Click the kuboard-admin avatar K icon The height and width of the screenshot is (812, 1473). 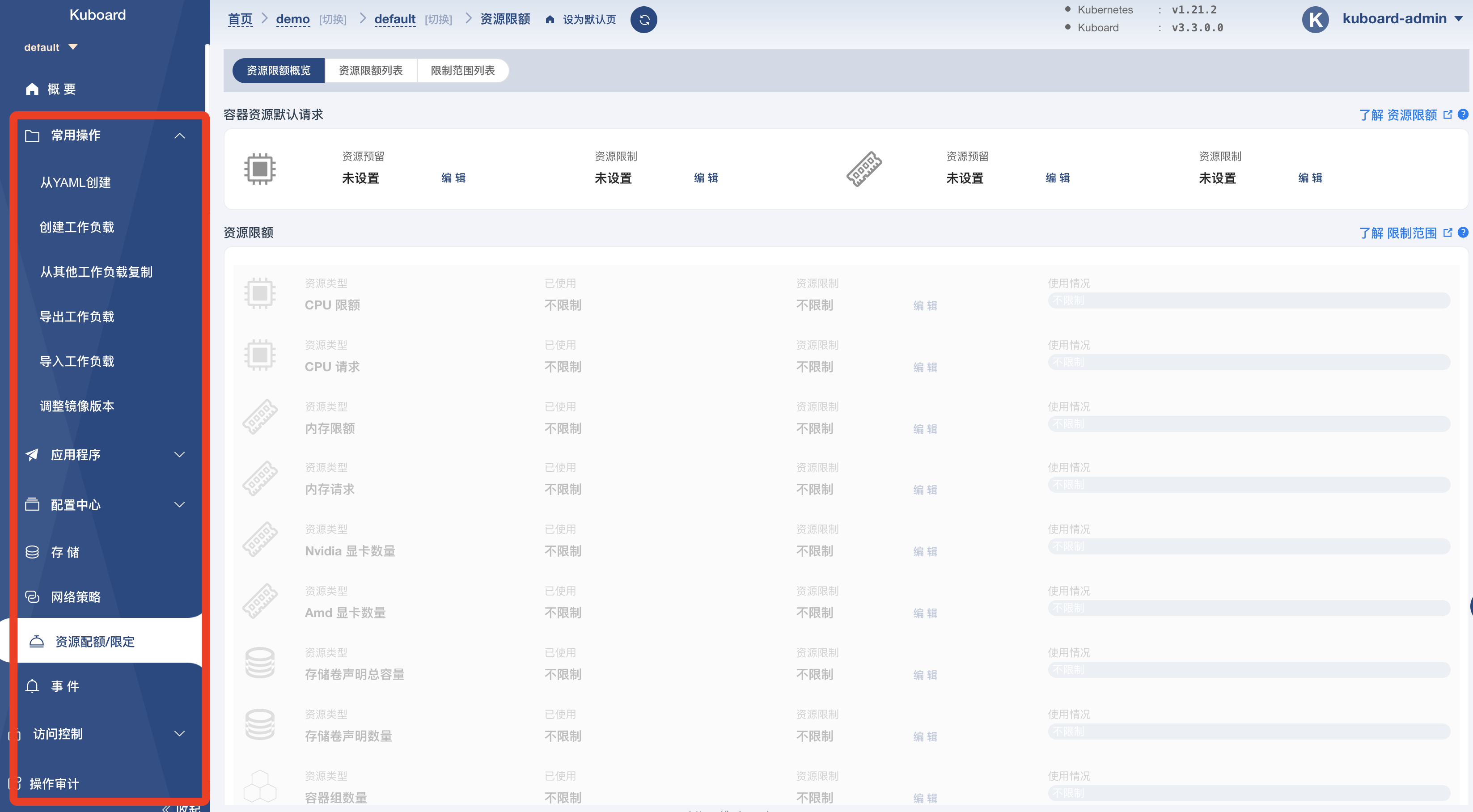pos(1315,19)
